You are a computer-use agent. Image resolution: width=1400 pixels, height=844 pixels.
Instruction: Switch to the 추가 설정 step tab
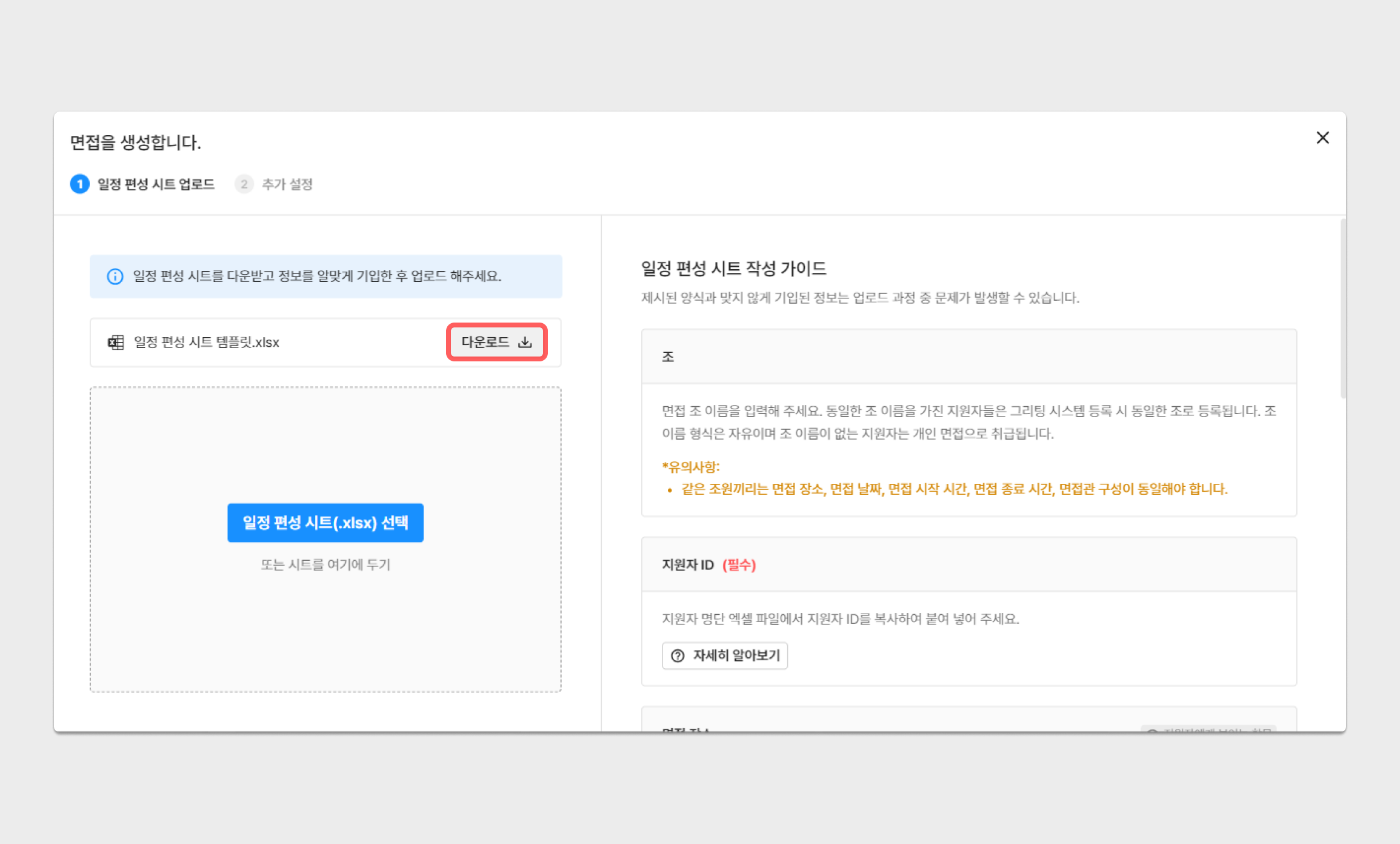287,184
